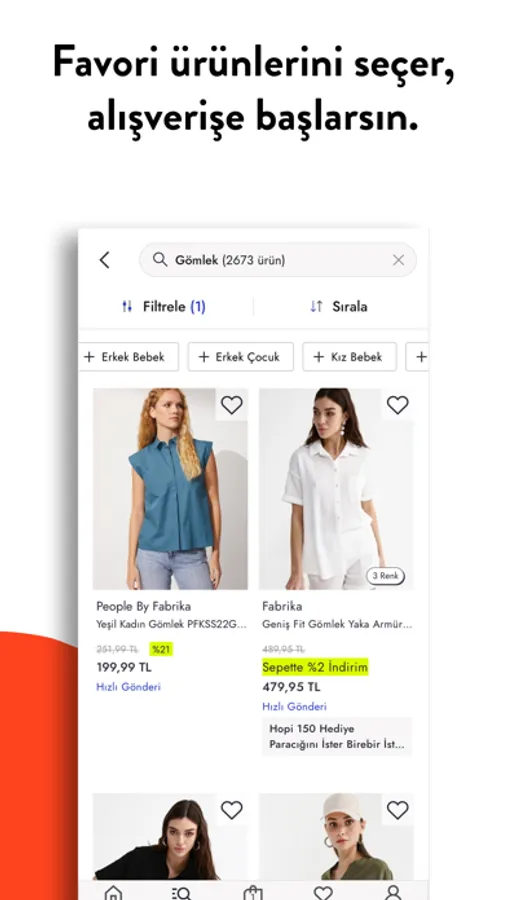Open the Yeşil Kadın Gömlek product image
507x900 pixels.
[x=171, y=489]
